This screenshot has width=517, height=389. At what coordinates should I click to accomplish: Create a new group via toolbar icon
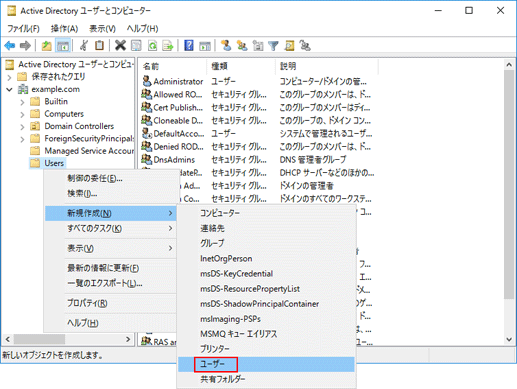click(242, 45)
